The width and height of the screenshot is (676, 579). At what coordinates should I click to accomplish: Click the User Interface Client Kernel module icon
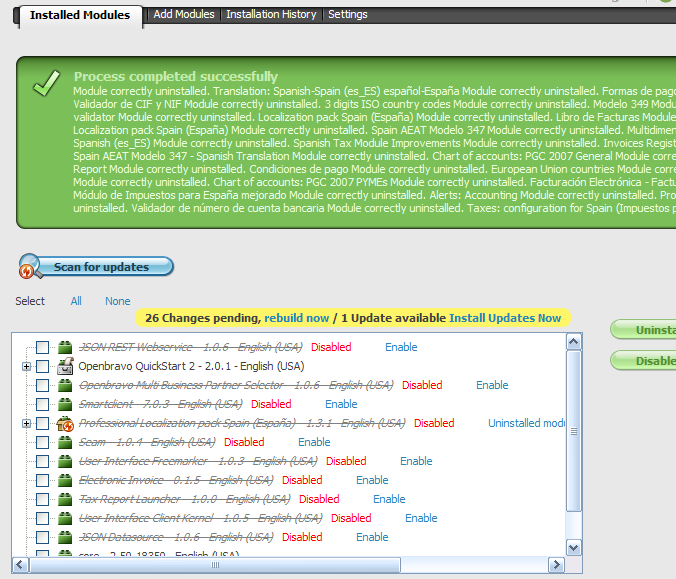click(65, 518)
